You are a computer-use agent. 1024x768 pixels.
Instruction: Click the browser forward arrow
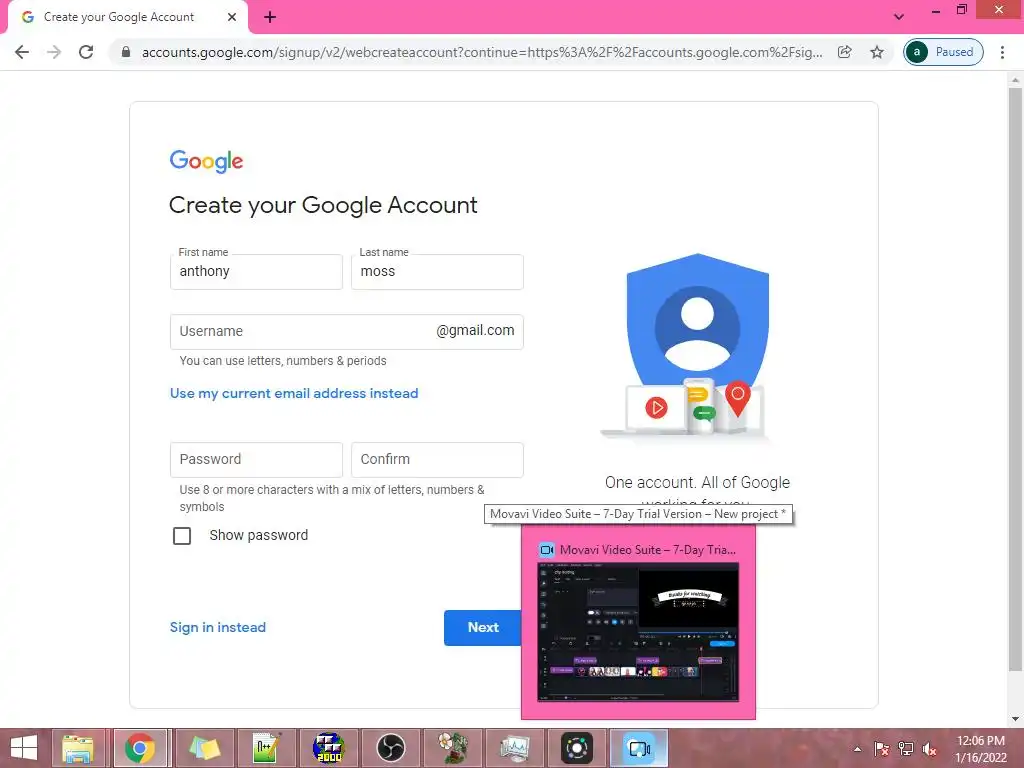tap(54, 52)
